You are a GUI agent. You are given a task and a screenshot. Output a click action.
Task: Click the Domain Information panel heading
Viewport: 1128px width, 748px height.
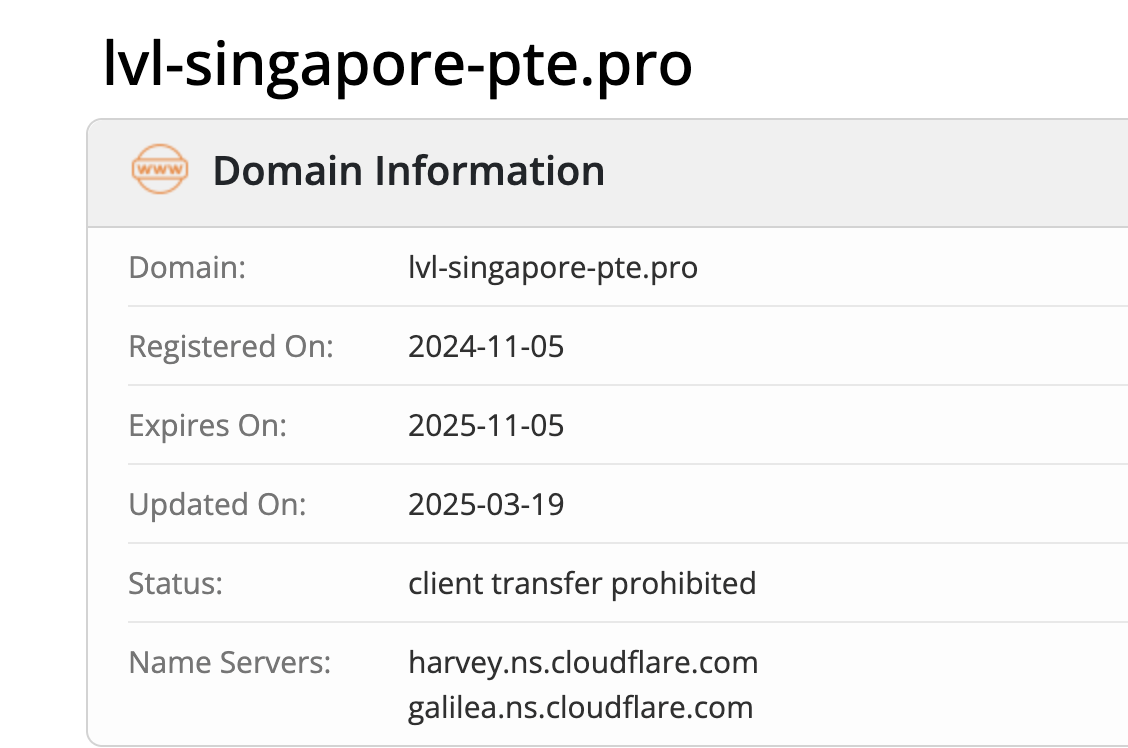408,171
